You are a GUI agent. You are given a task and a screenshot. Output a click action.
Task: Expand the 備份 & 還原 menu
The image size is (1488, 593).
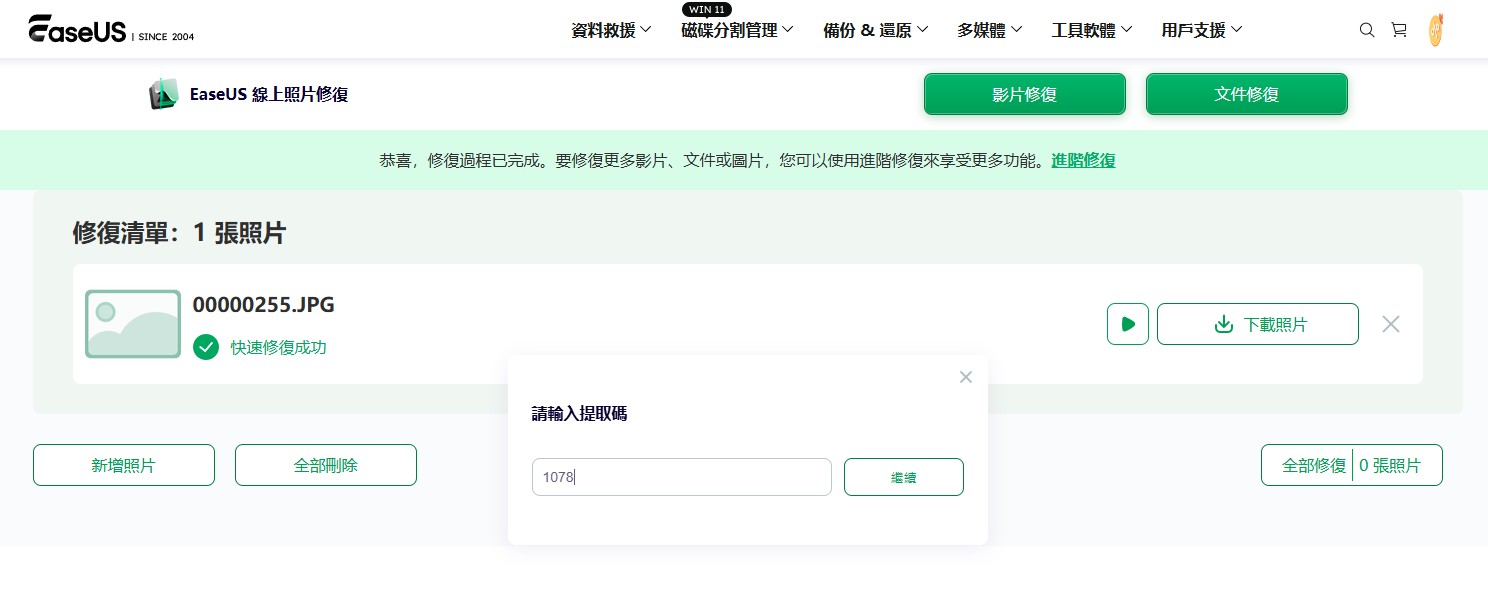coord(875,30)
